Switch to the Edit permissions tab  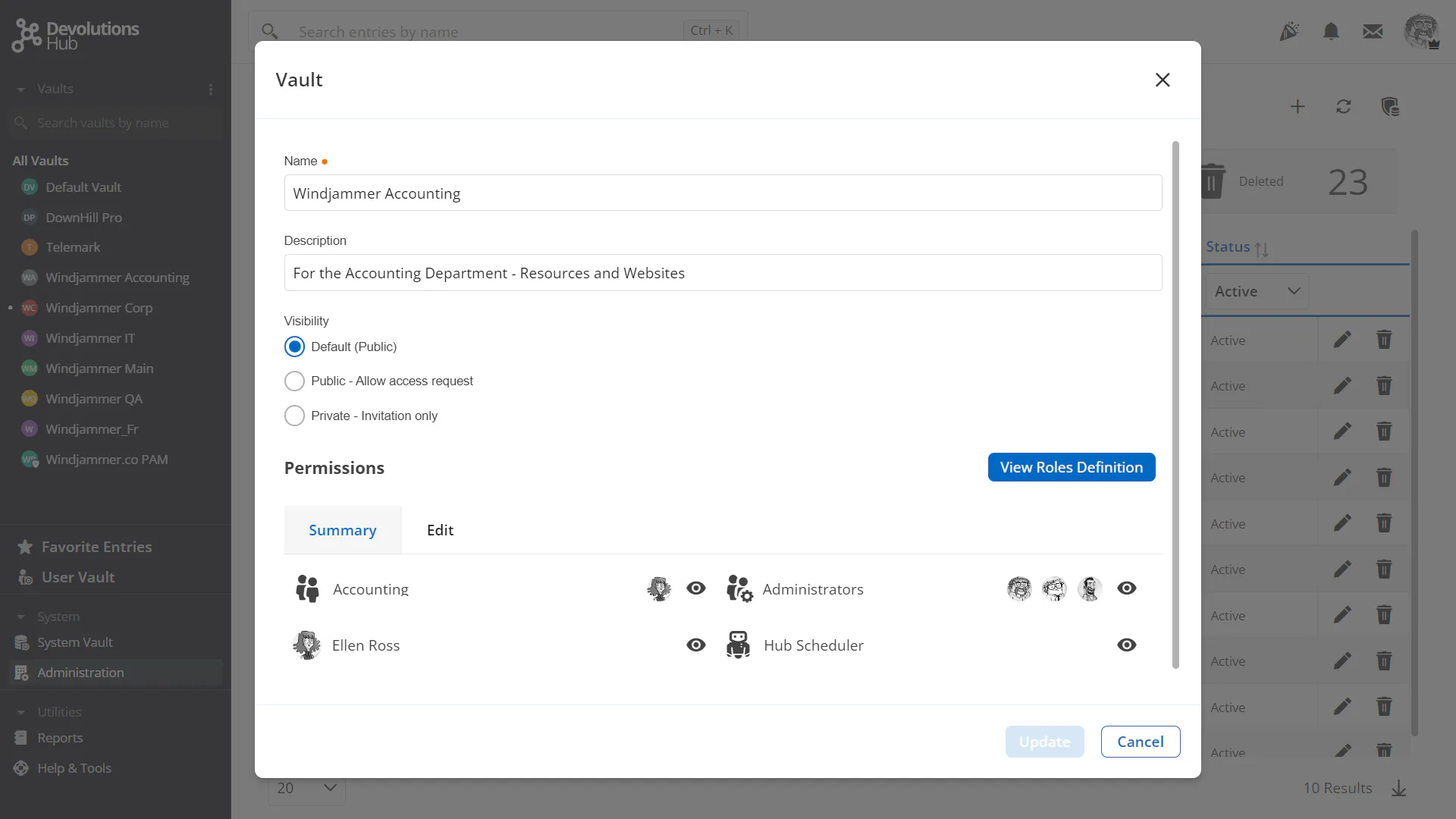[440, 530]
